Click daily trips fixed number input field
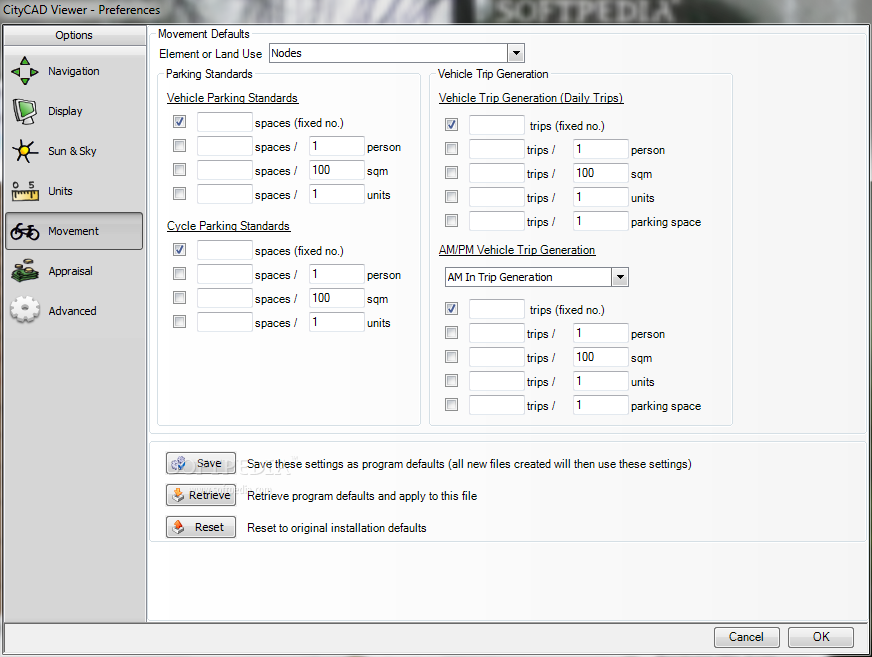Screen dimensions: 872x657 tap(497, 125)
